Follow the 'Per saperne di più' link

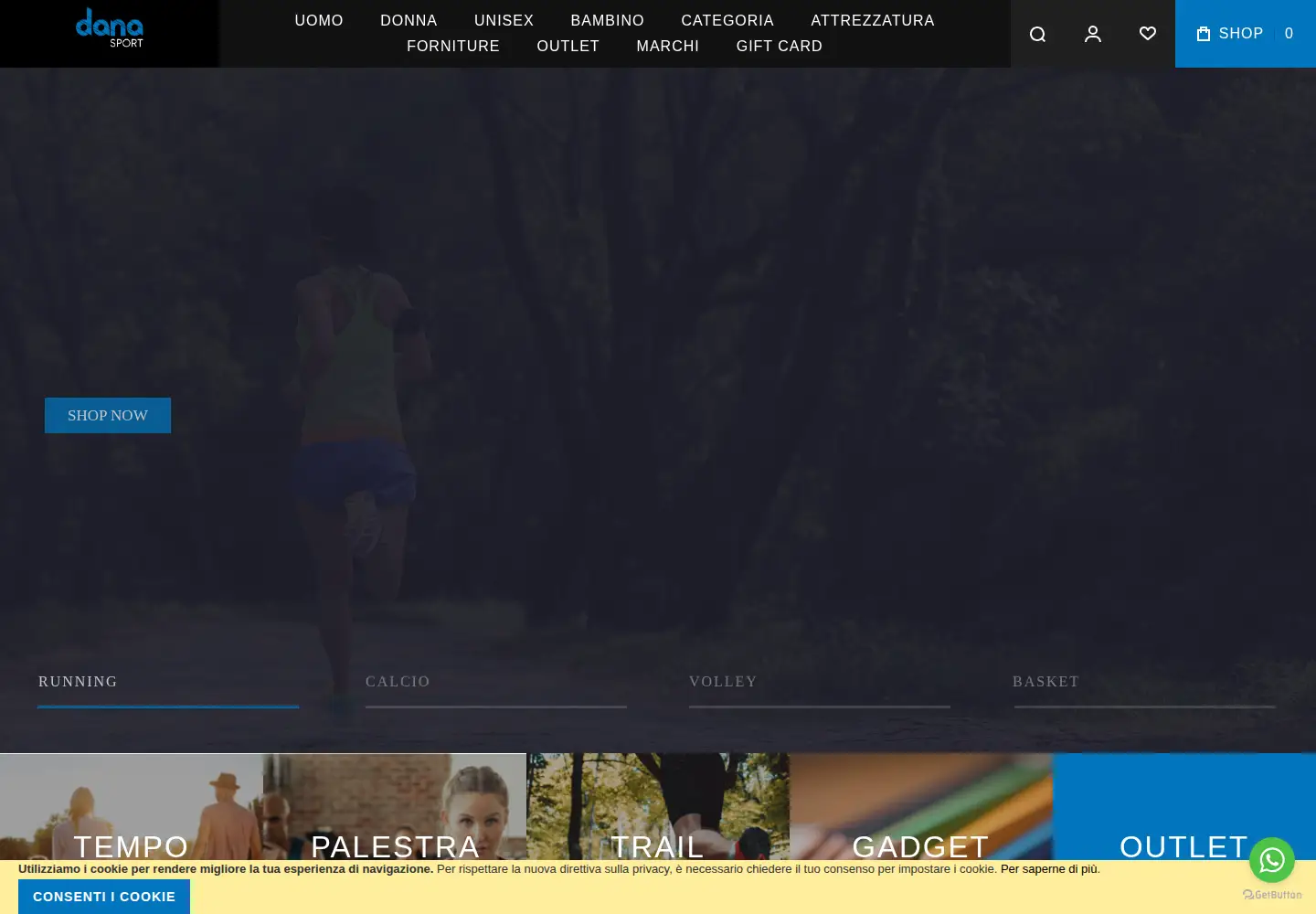coord(1050,869)
